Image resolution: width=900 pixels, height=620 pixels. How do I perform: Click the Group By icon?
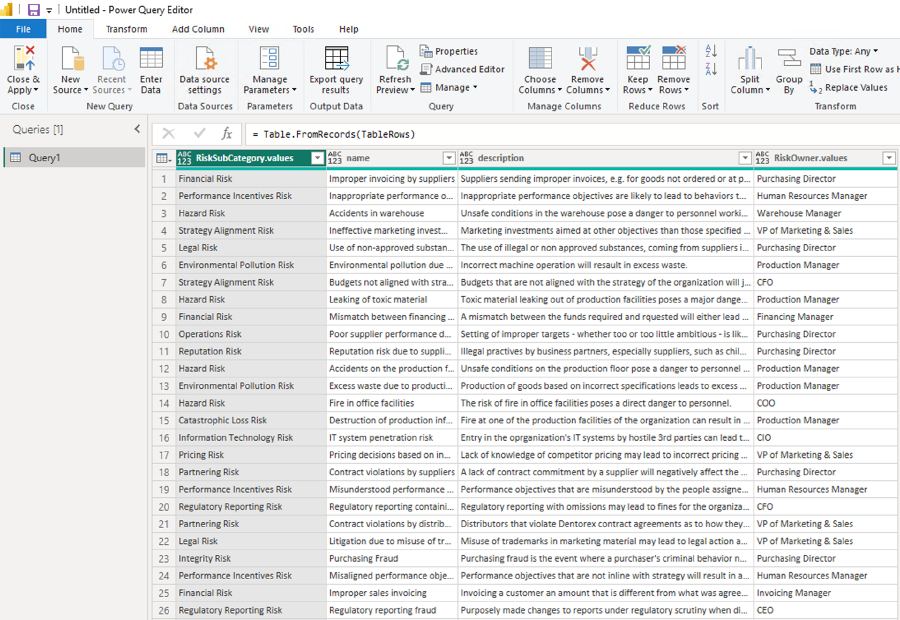tap(789, 59)
